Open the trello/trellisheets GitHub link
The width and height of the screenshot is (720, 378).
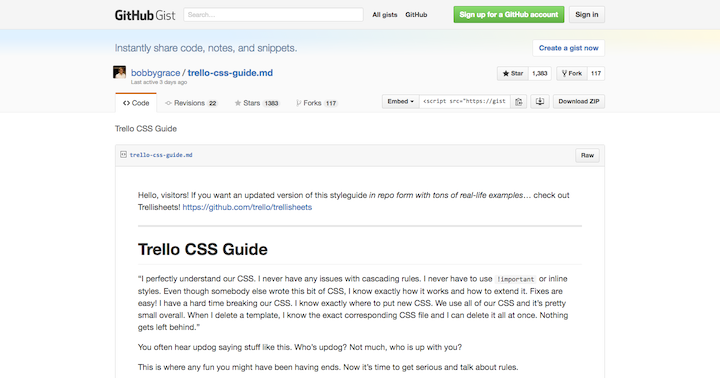click(x=247, y=207)
